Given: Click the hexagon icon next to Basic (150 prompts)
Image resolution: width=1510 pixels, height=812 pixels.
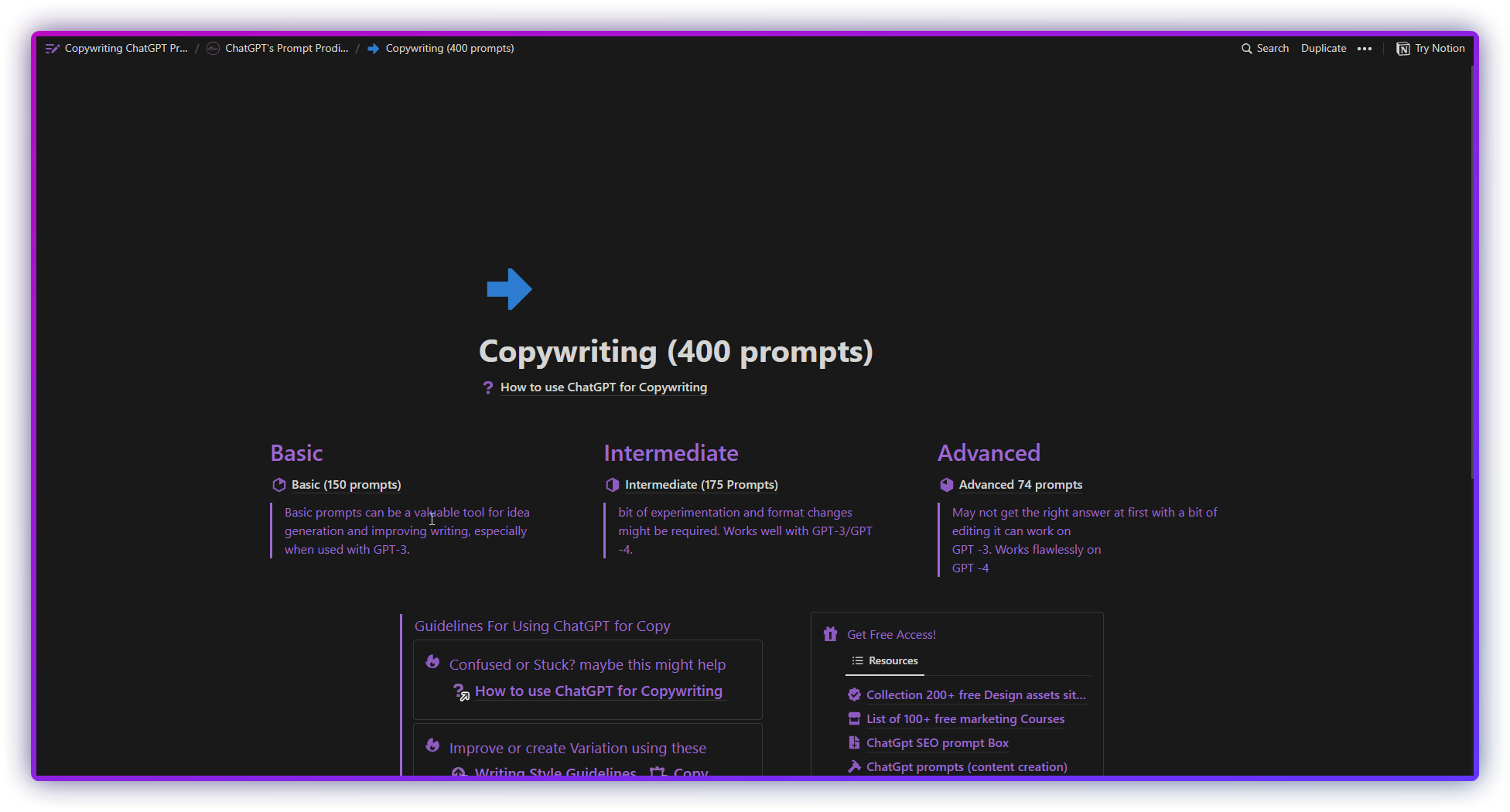Looking at the screenshot, I should click(279, 485).
